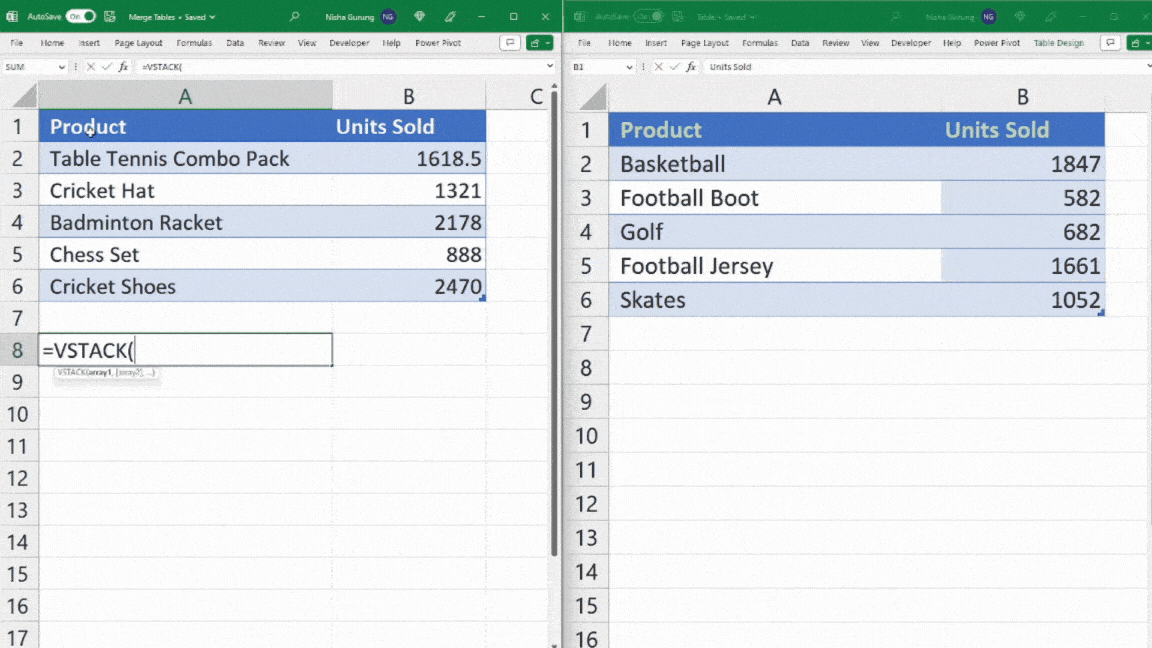Expand the 'Merge Tables - Saved' dropdown

(x=210, y=16)
